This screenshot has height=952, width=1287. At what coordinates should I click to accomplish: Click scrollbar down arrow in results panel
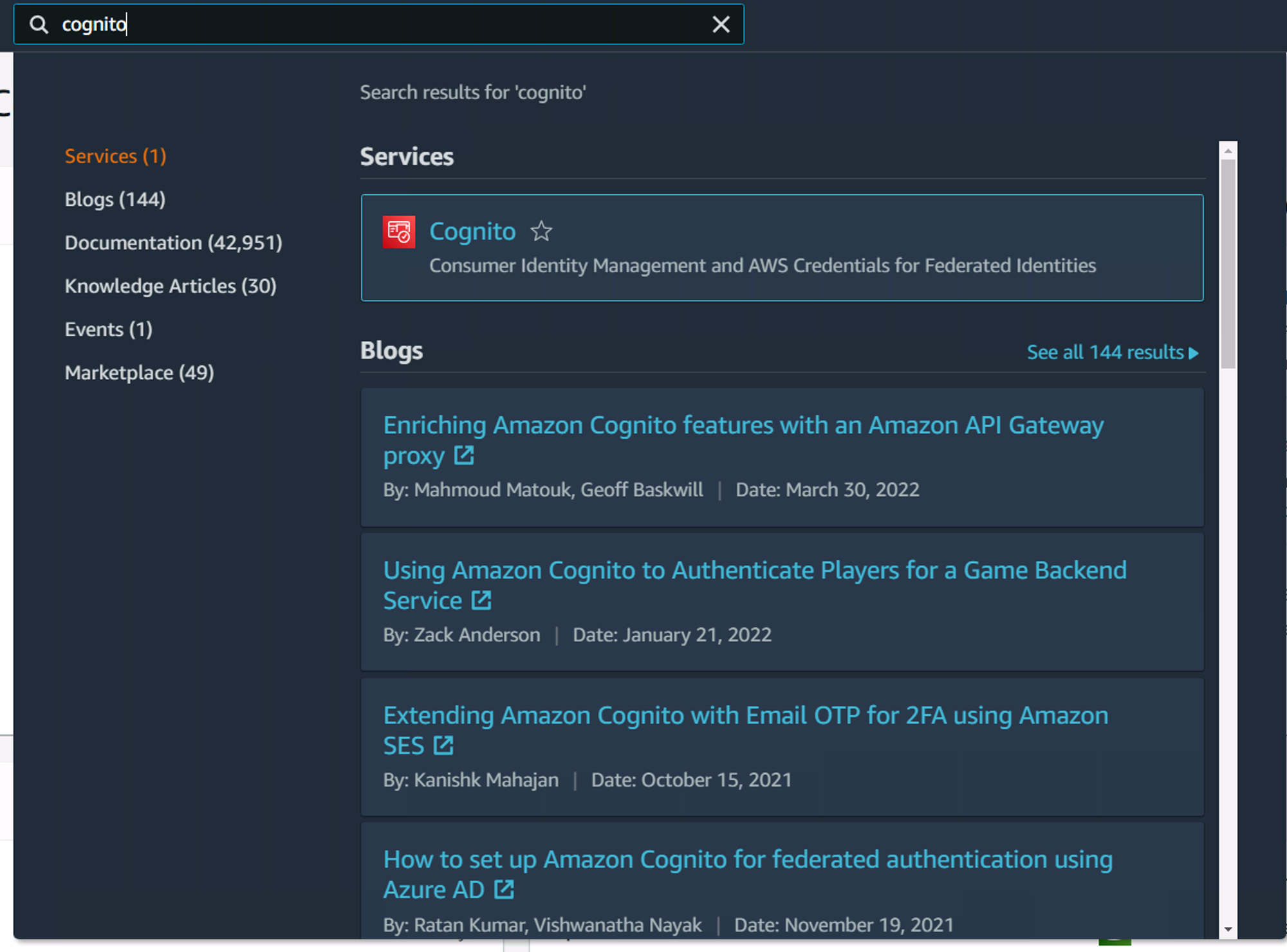tap(1228, 929)
